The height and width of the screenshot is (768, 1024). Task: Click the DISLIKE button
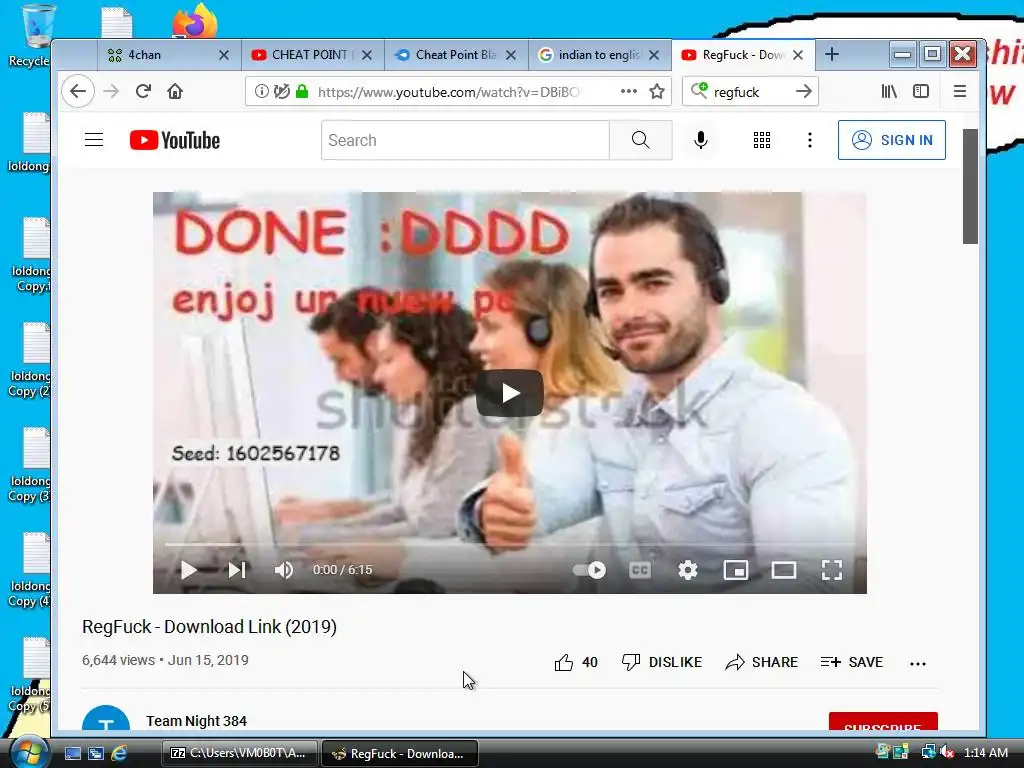[x=662, y=662]
